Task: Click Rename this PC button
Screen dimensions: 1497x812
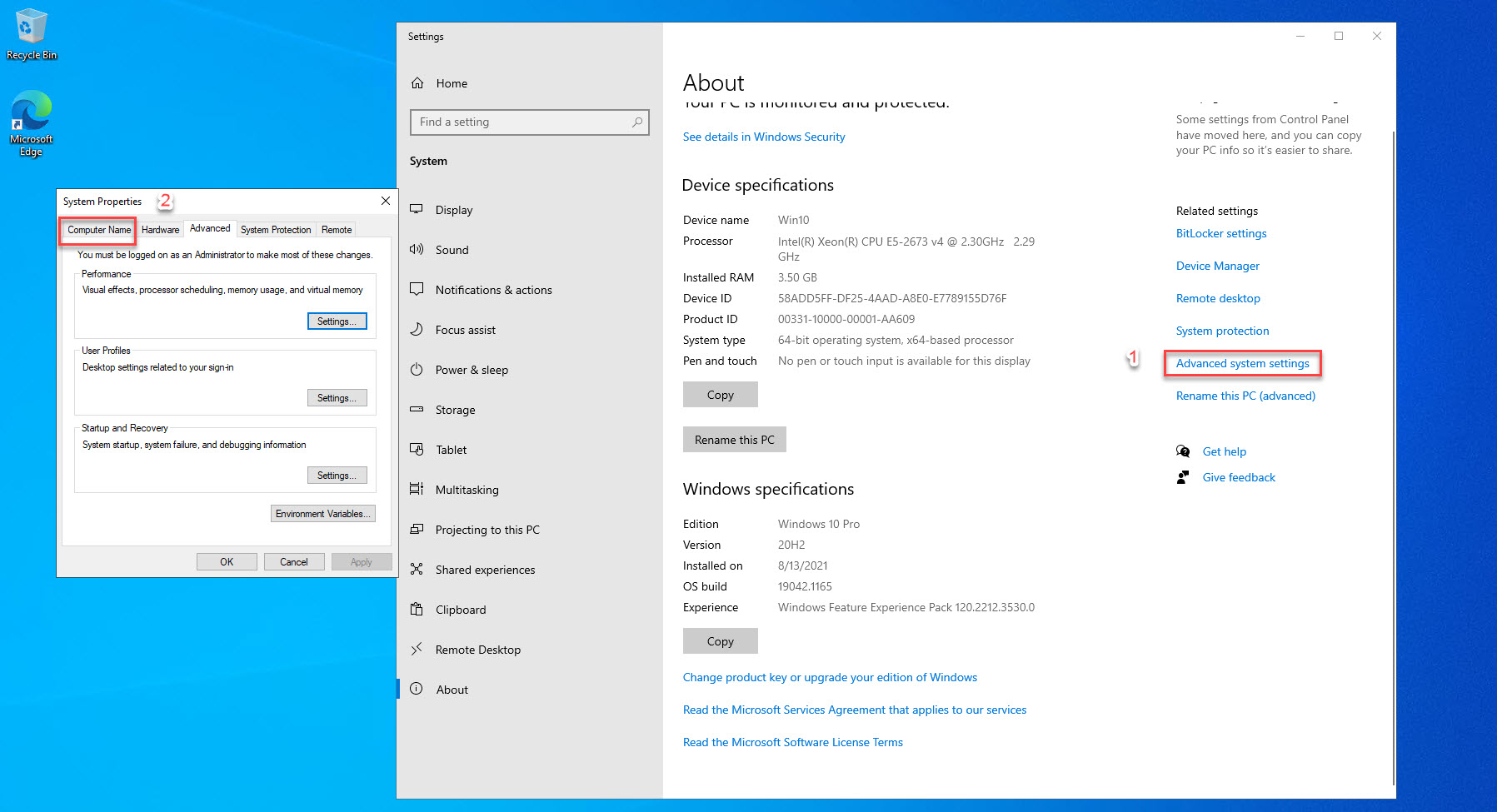Action: 734,439
